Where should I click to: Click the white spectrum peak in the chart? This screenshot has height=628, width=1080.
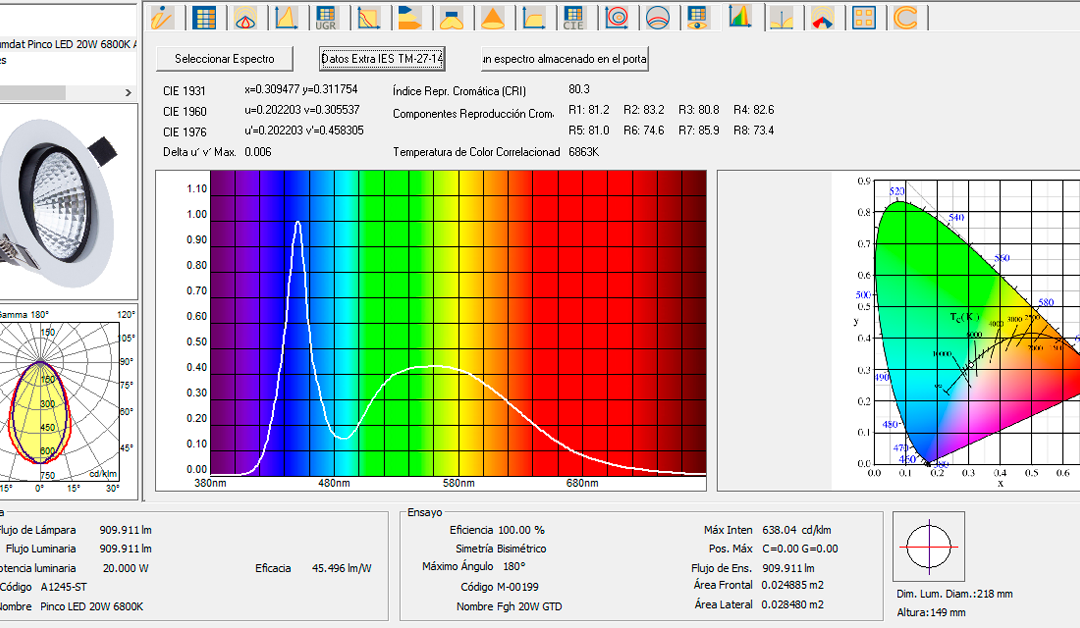coord(297,225)
